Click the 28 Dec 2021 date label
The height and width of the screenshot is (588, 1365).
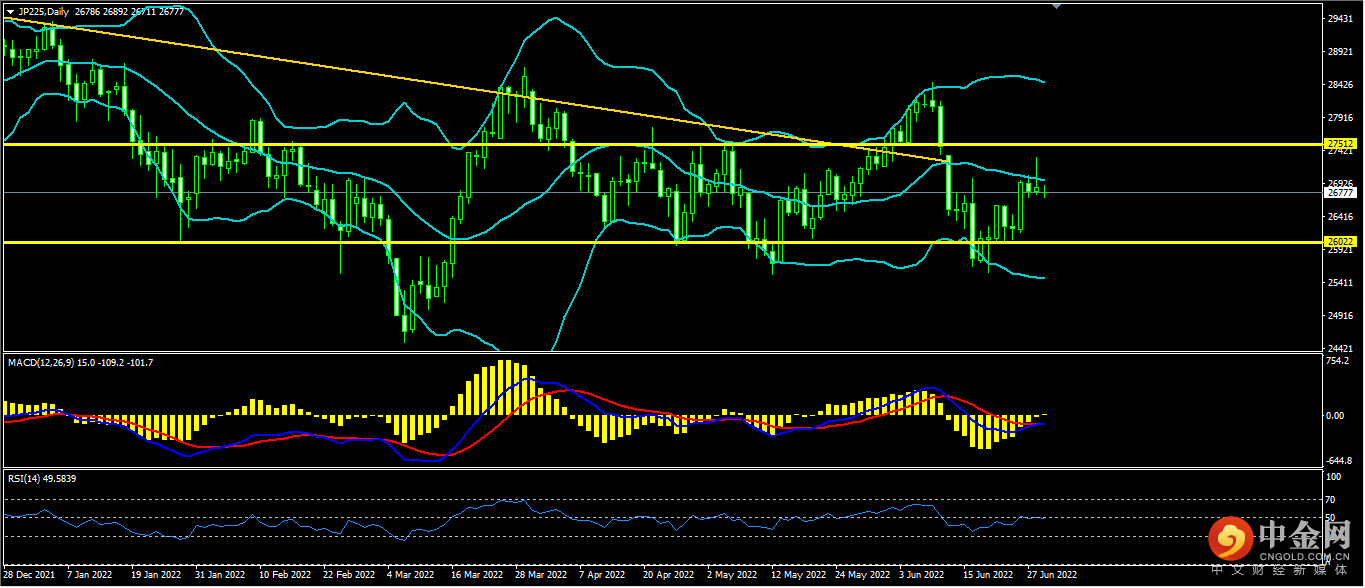(x=31, y=576)
